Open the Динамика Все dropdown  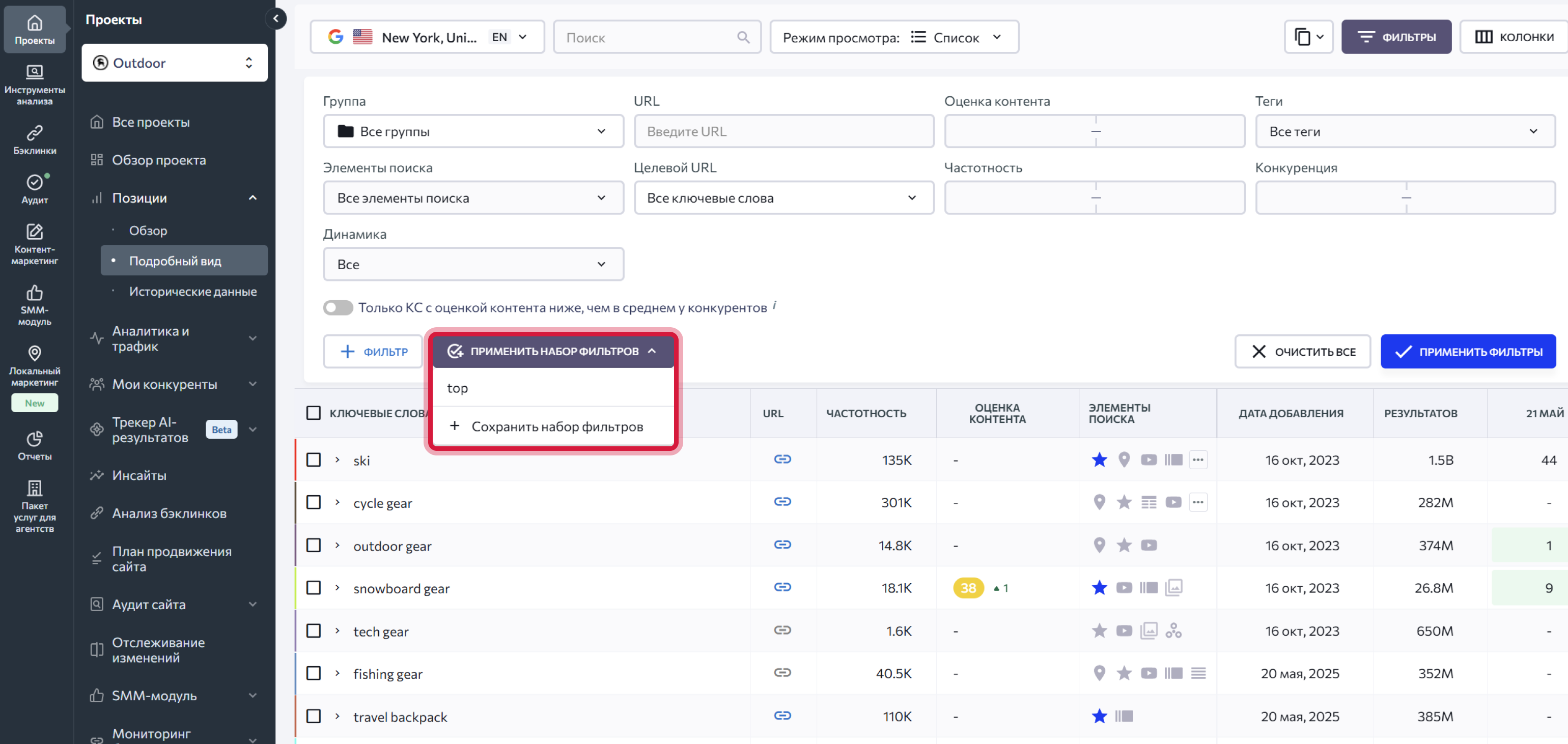(x=473, y=264)
